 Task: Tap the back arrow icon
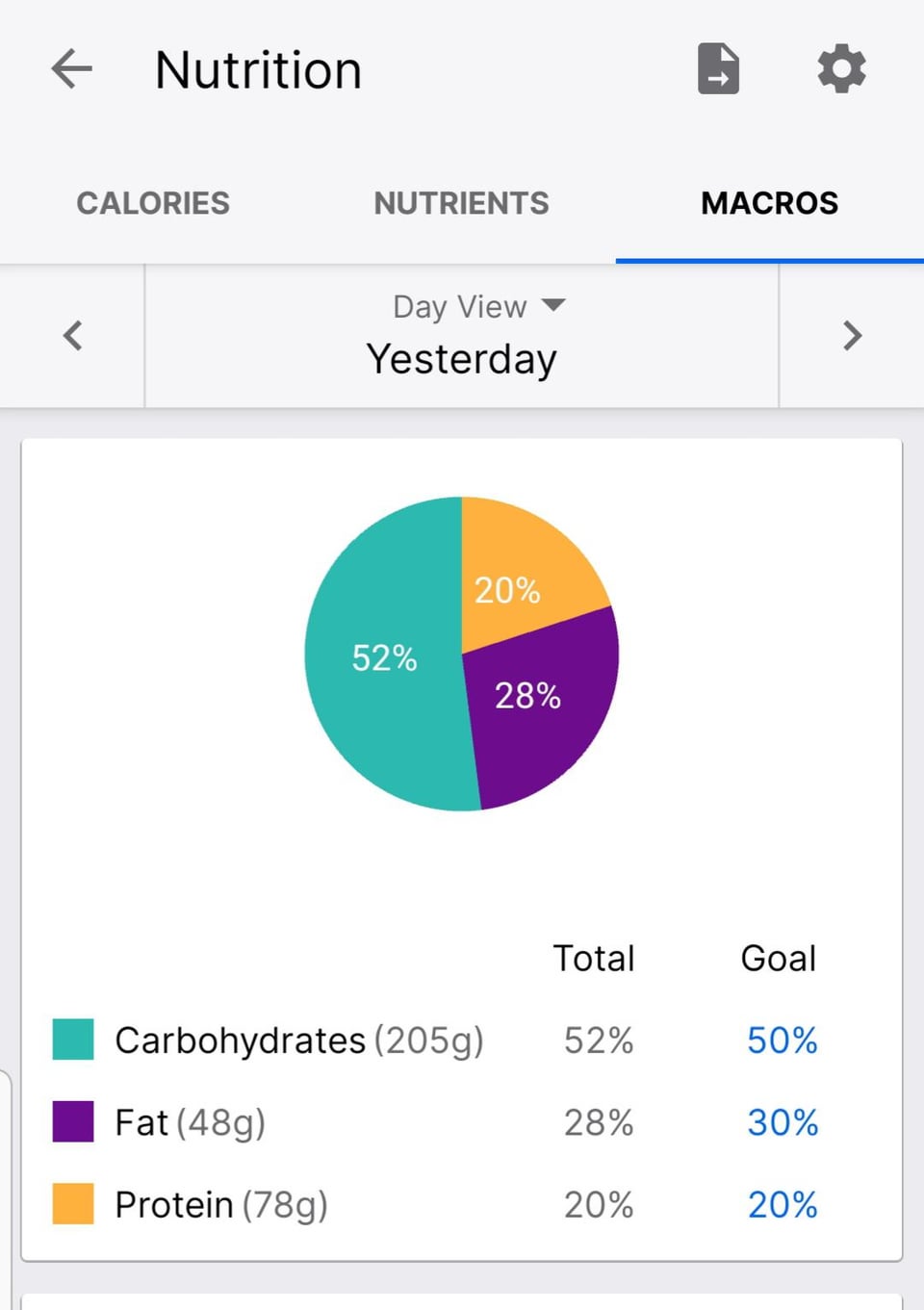coord(71,69)
